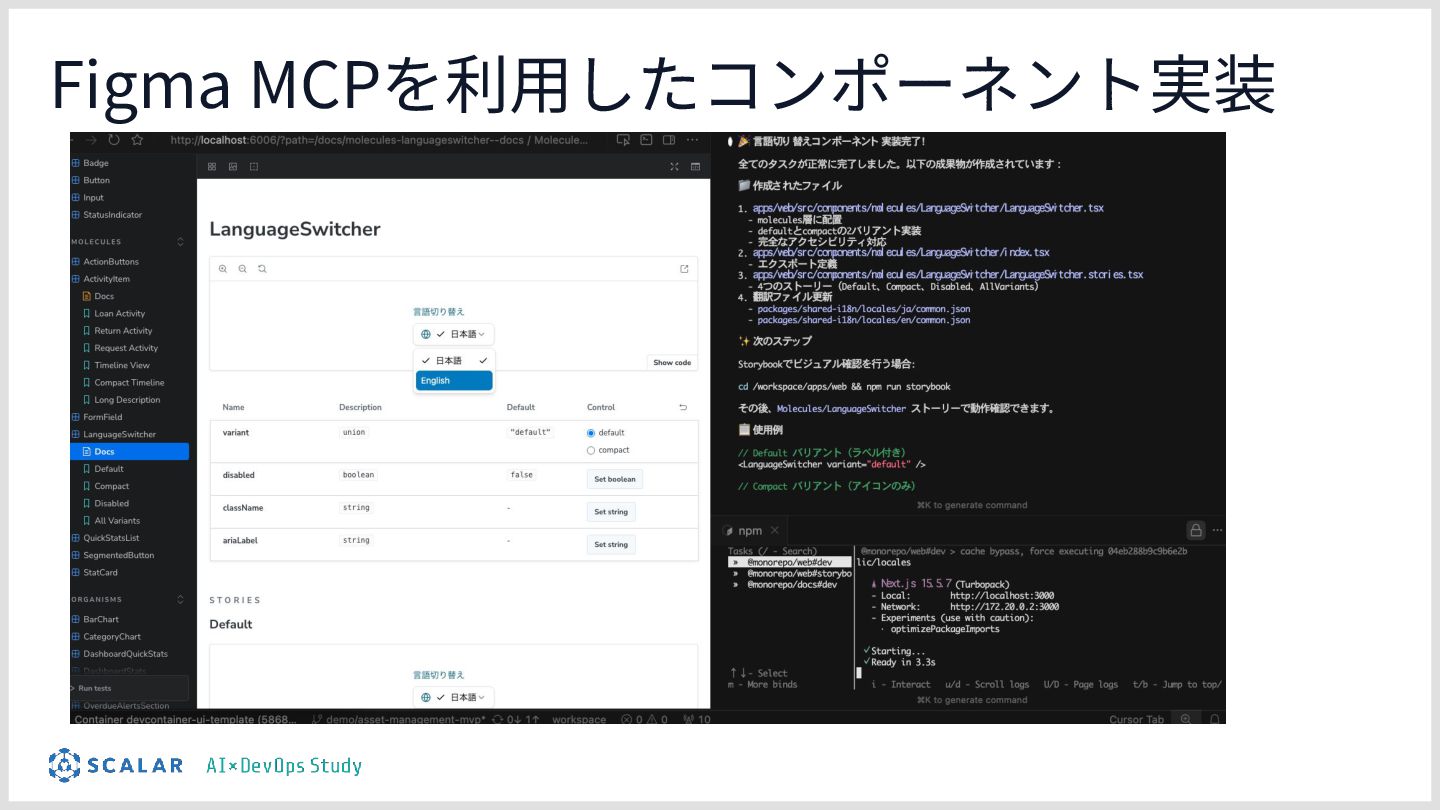Toggle outline icon in Storybook toolbar
Screen dimensions: 1440x810
pyautogui.click(x=254, y=167)
